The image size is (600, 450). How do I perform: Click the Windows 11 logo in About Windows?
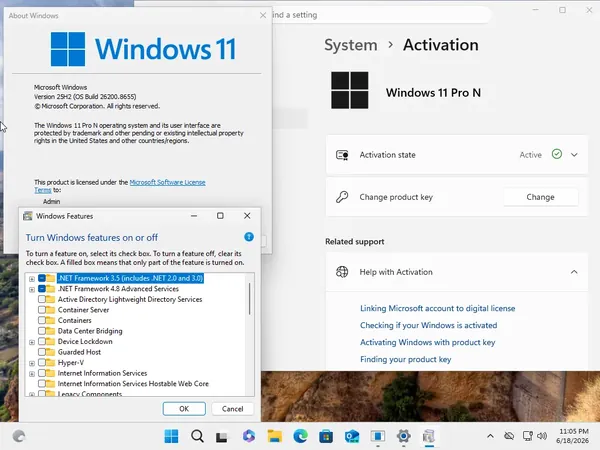pyautogui.click(x=143, y=49)
